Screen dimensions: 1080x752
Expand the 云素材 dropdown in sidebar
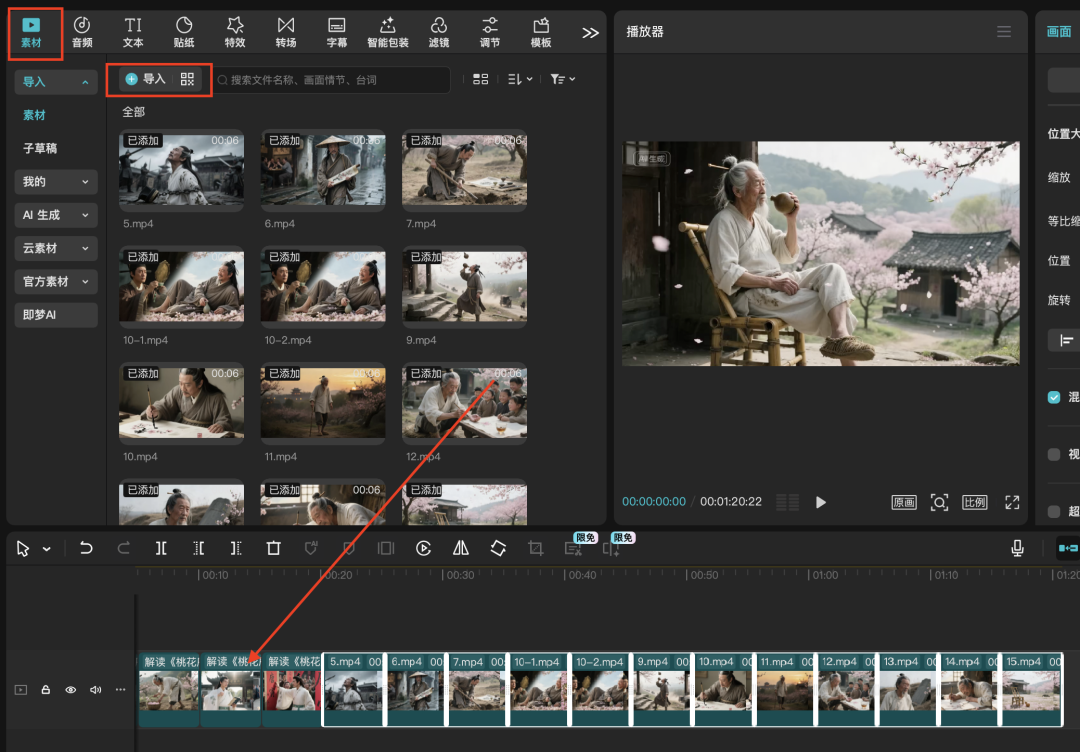(x=56, y=248)
